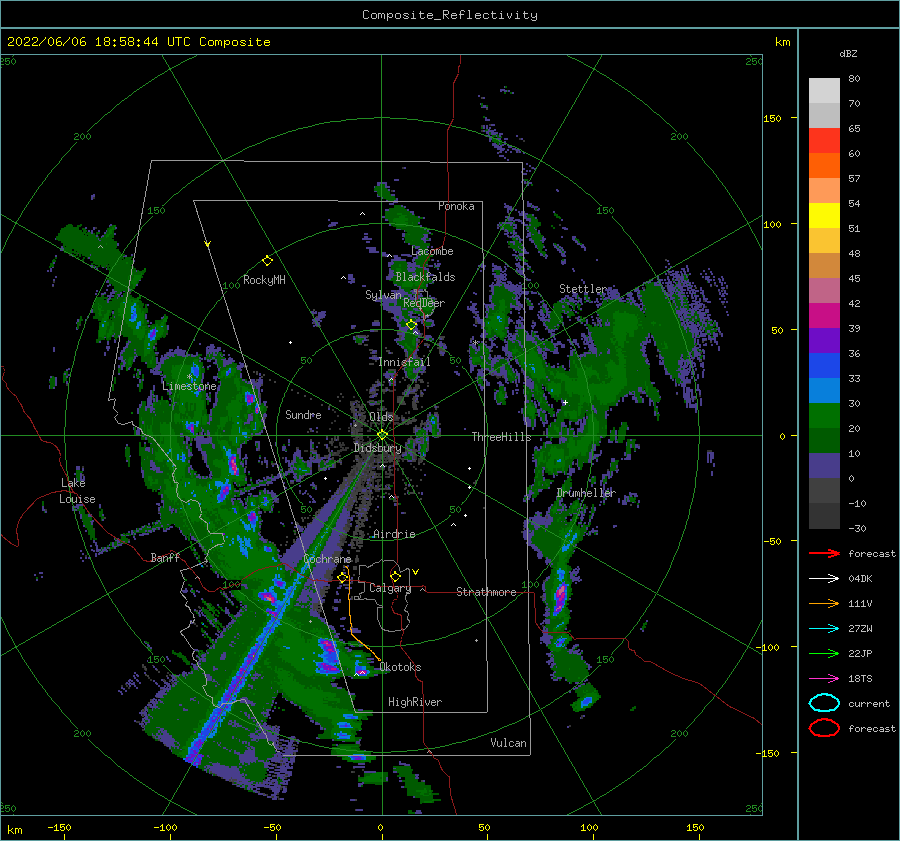
Task: Click the RedDeer city label
Action: click(x=424, y=303)
